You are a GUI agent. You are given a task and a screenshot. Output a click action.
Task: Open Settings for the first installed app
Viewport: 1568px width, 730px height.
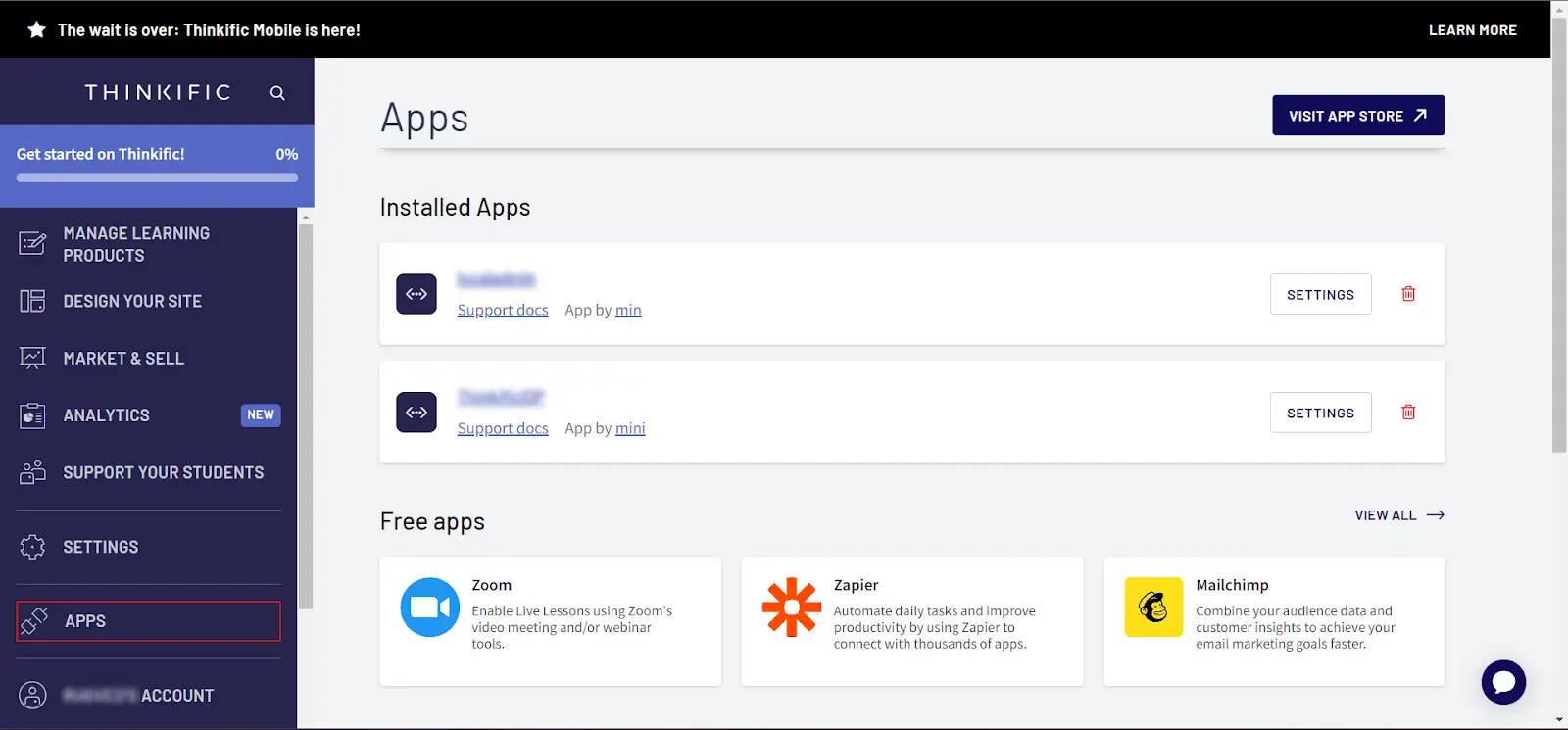pos(1320,294)
